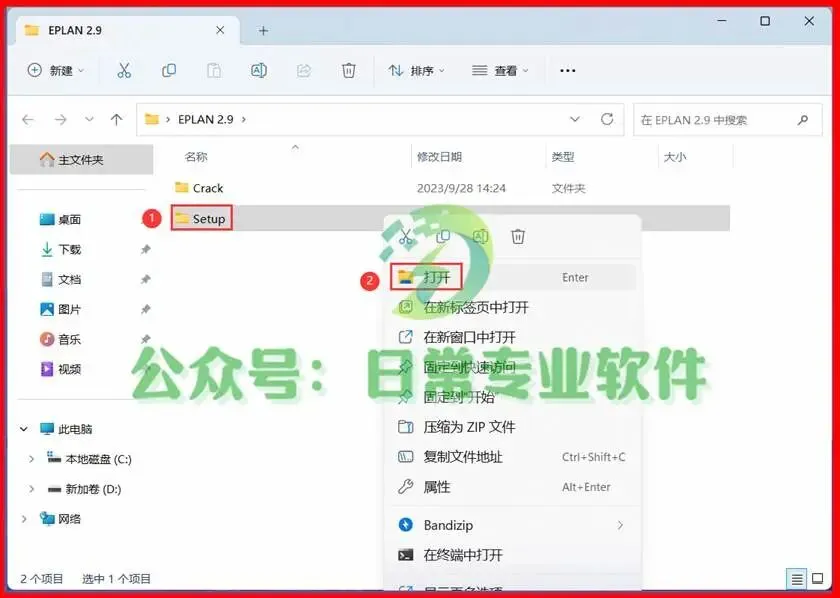Expand New Volume (D:) tree node
Image resolution: width=840 pixels, height=598 pixels.
(x=31, y=489)
